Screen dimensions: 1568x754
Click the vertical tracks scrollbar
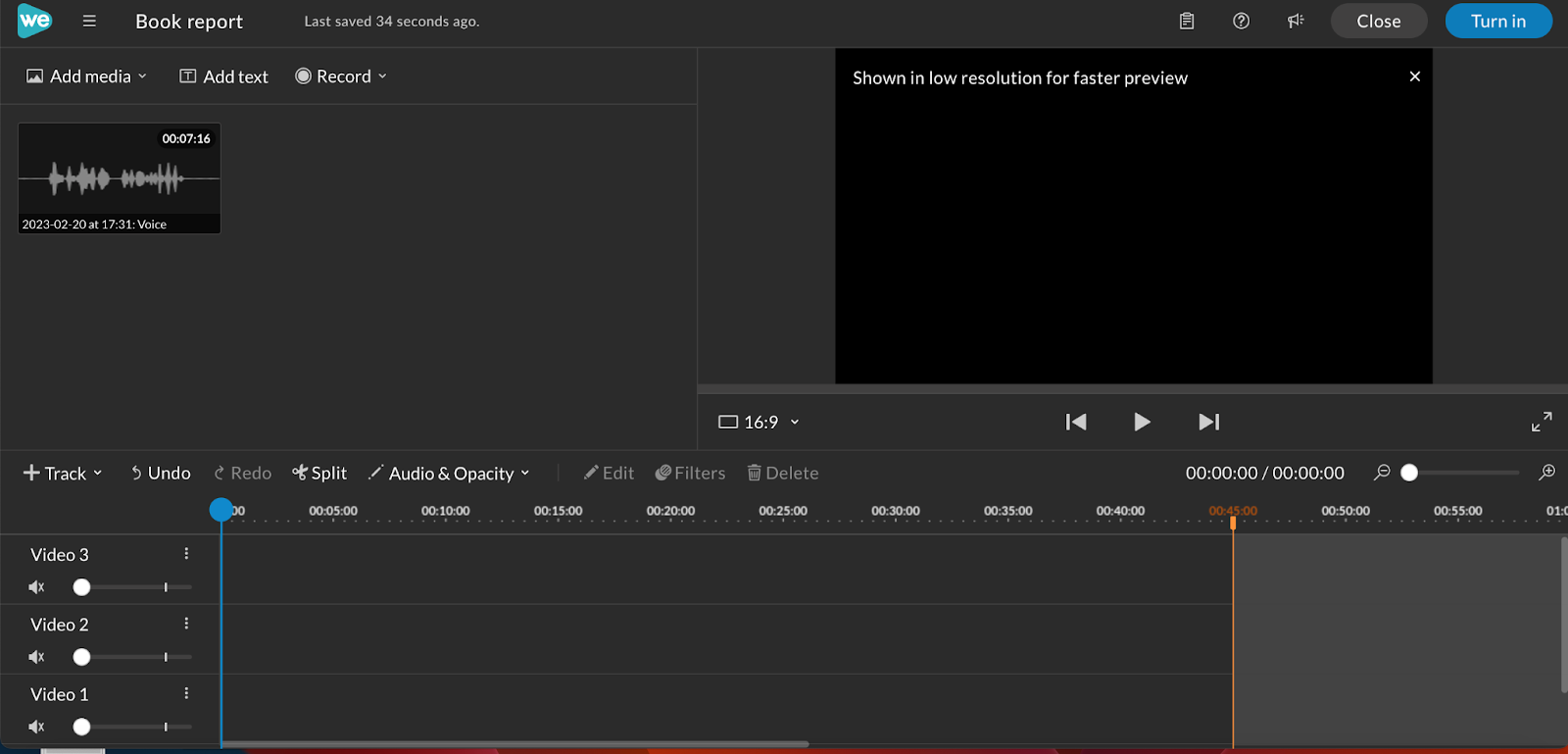(1564, 615)
